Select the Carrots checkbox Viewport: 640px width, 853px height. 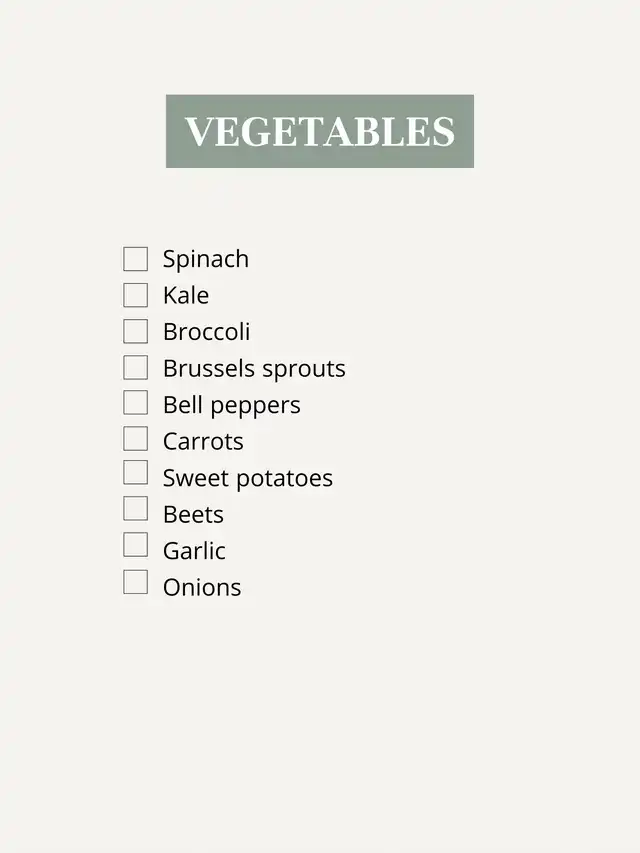136,439
